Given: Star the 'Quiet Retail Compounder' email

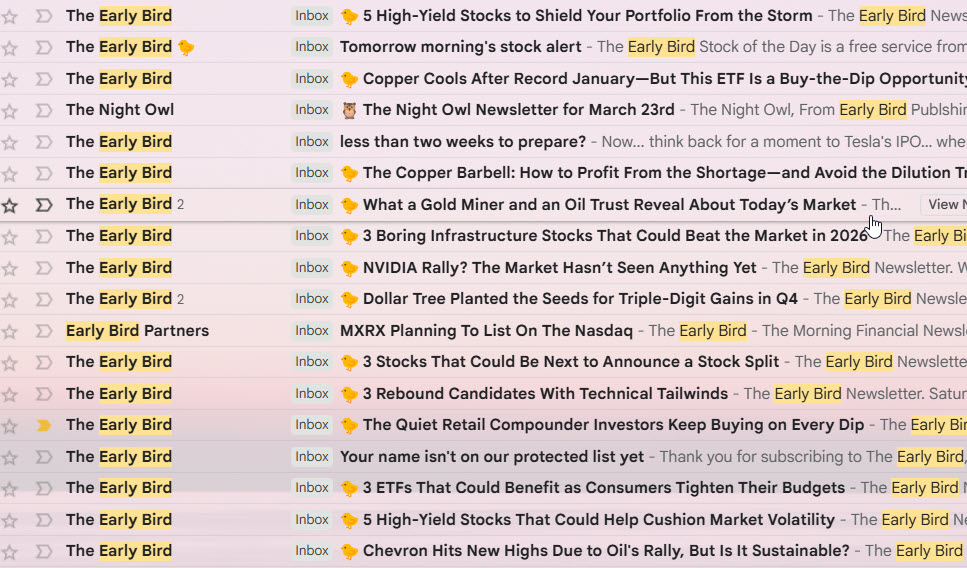Looking at the screenshot, I should pos(10,426).
